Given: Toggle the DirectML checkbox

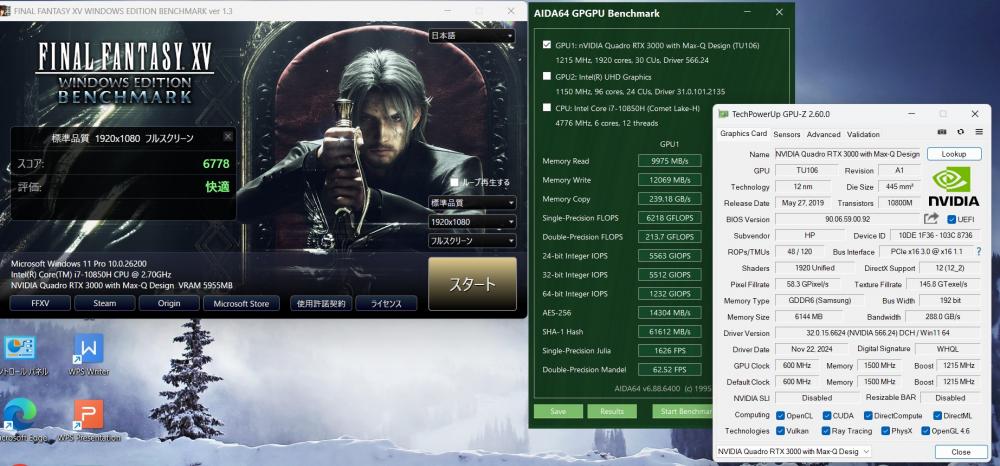Looking at the screenshot, I should pos(937,416).
